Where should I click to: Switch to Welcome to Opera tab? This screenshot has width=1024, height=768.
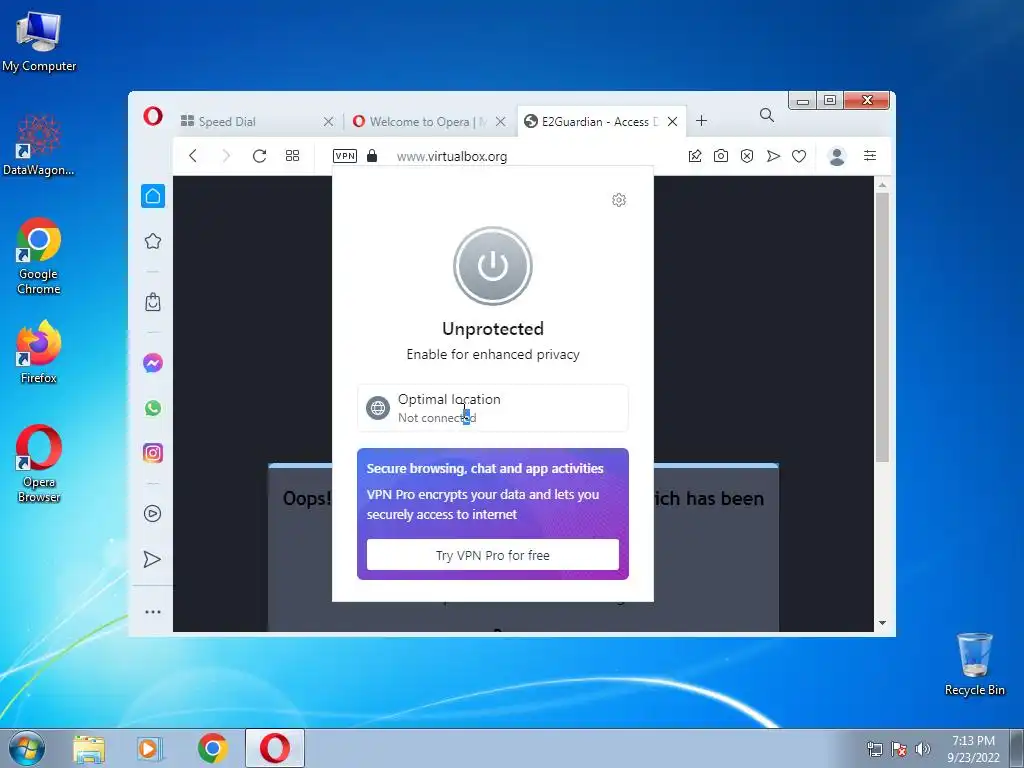pos(421,121)
